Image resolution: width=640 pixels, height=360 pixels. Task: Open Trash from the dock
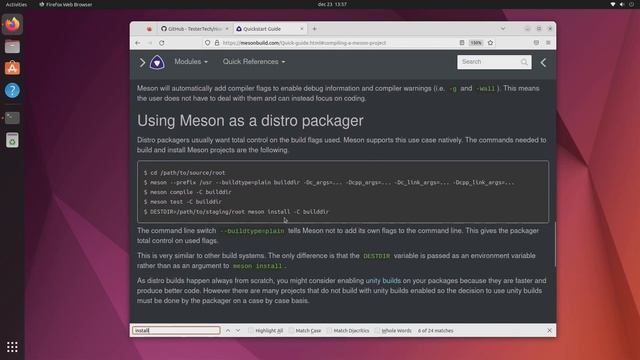(12, 140)
